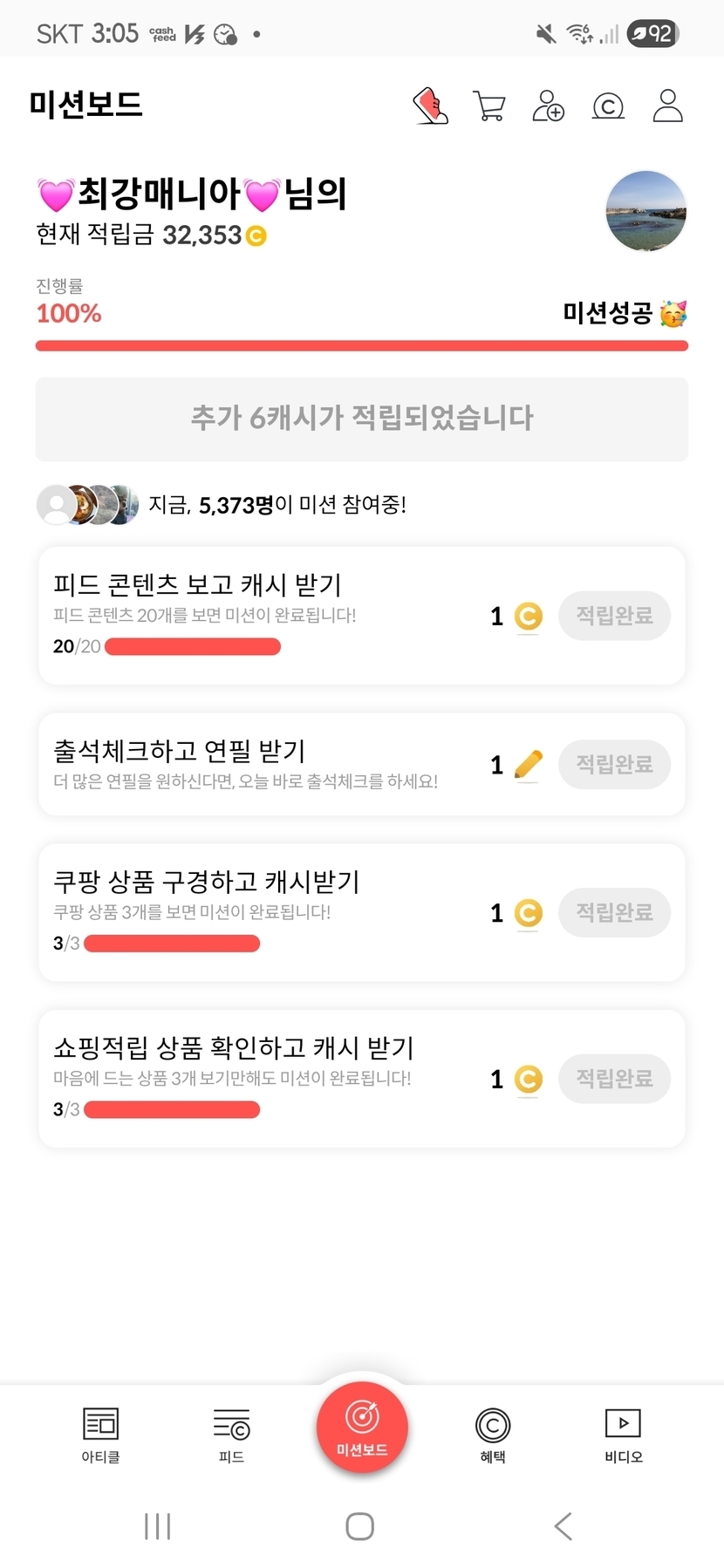Open the 아티클 tab
The width and height of the screenshot is (724, 1568).
[100, 1435]
